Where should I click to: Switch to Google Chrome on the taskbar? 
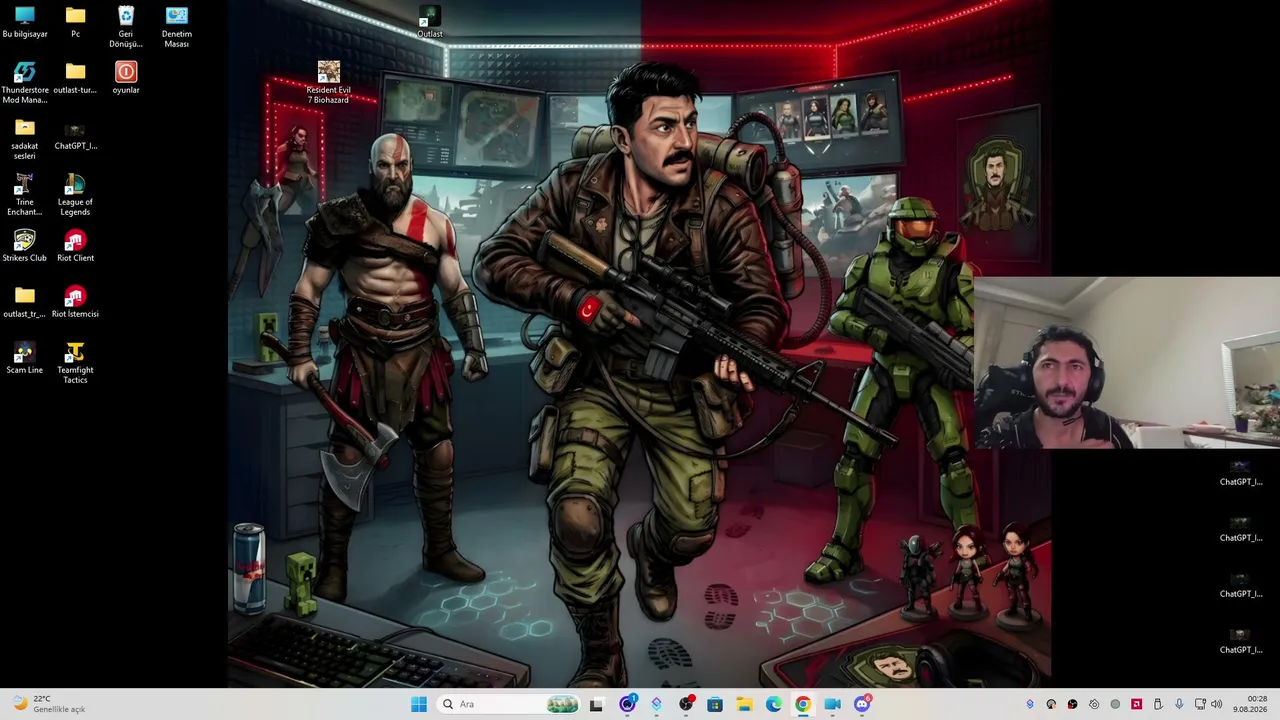[x=803, y=704]
